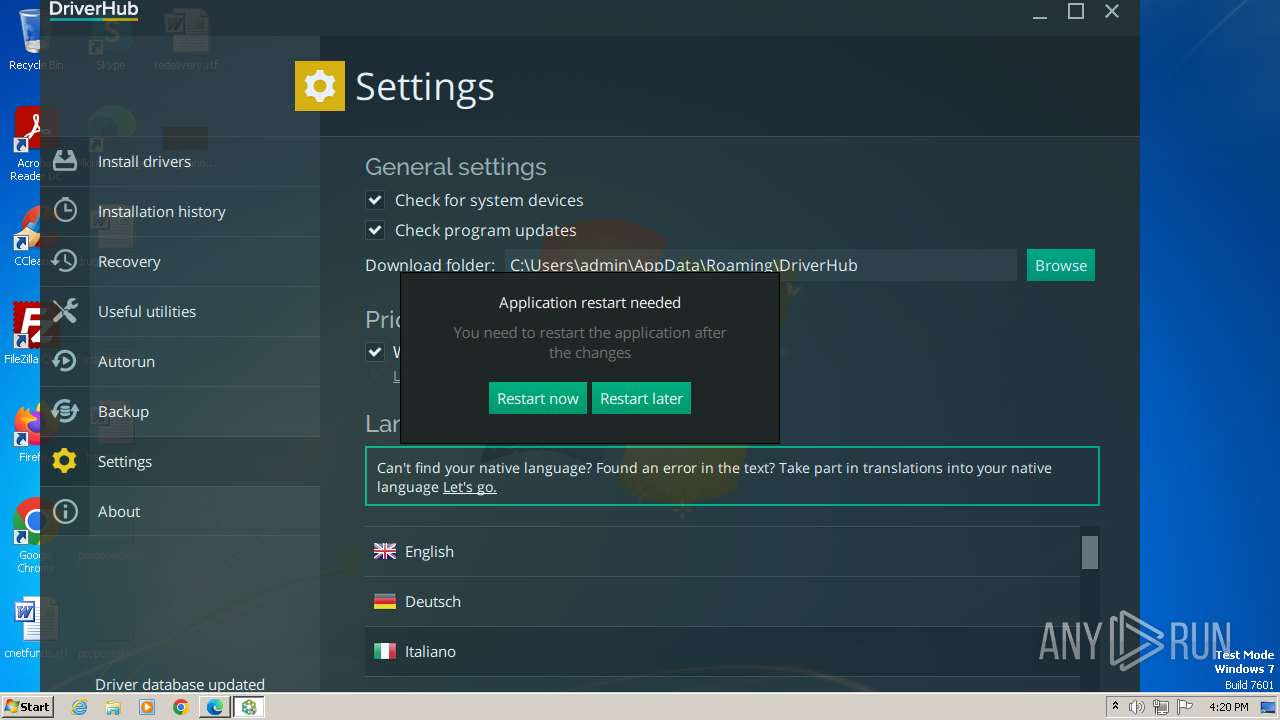Screen dimensions: 1280x720
Task: Click the Recovery icon in sidebar
Action: point(65,261)
